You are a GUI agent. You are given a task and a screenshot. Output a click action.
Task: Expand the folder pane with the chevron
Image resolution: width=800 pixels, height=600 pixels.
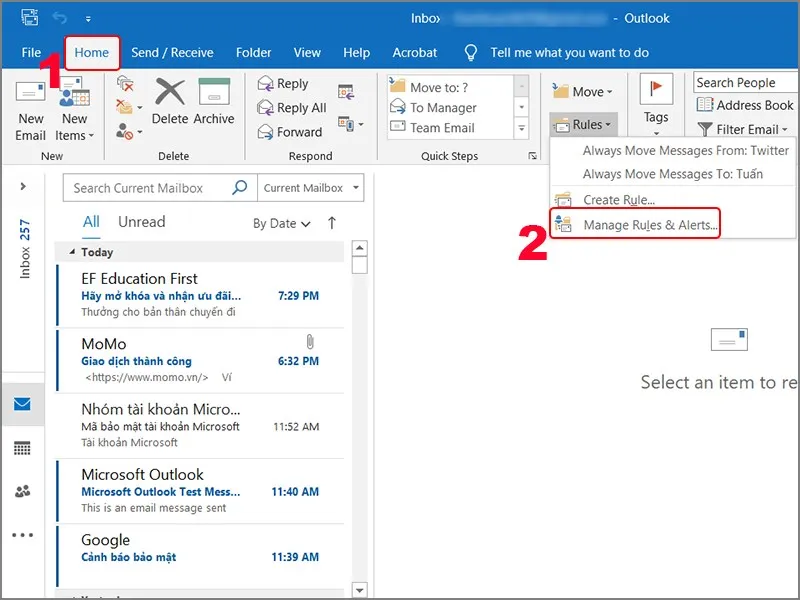click(x=23, y=187)
